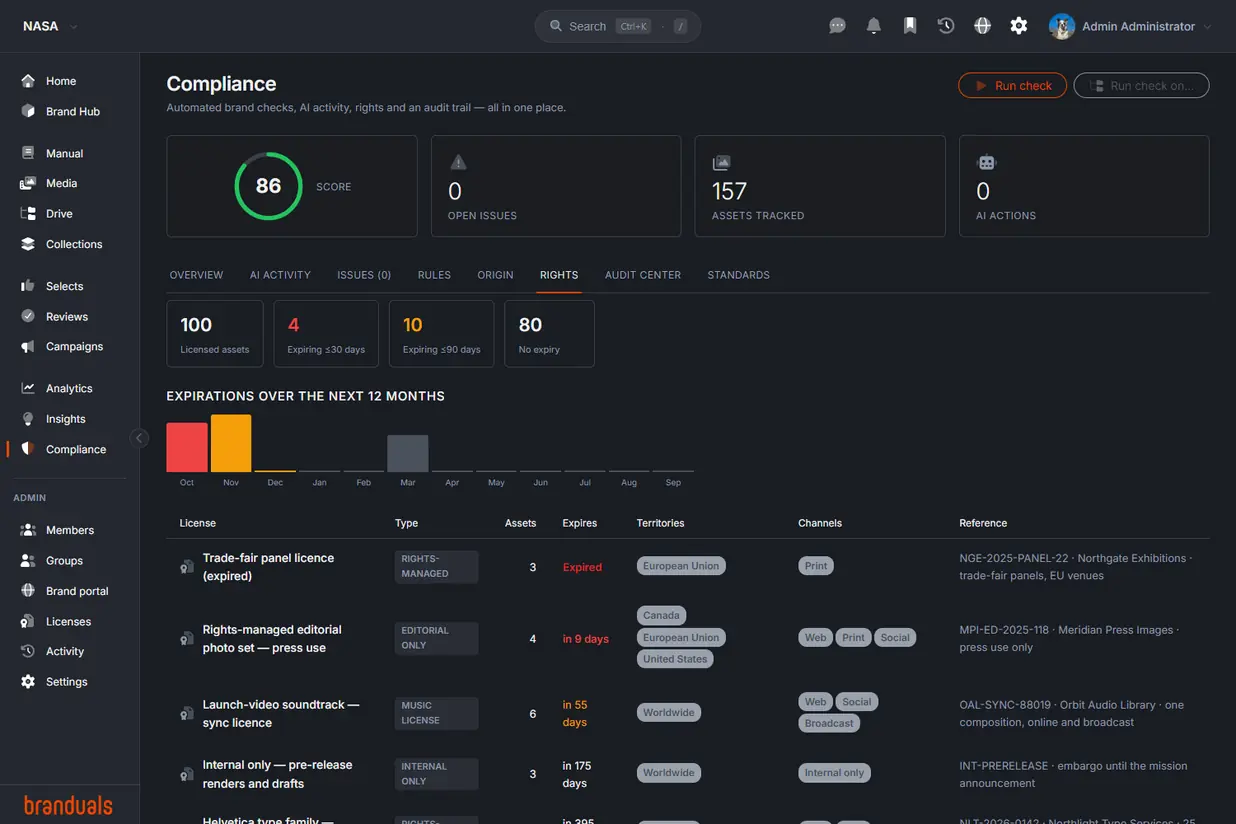Screen dimensions: 1236x824
Task: Open chat messages icon in header
Action: coord(838,26)
